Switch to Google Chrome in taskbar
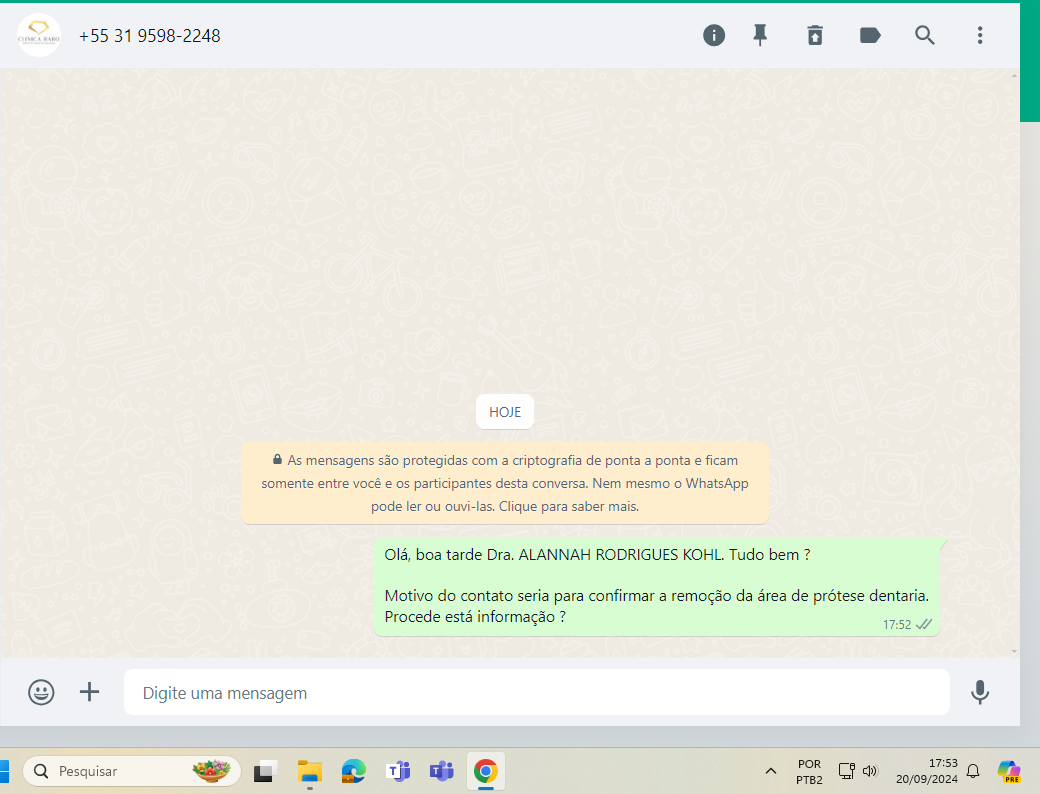This screenshot has width=1040, height=794. [486, 771]
